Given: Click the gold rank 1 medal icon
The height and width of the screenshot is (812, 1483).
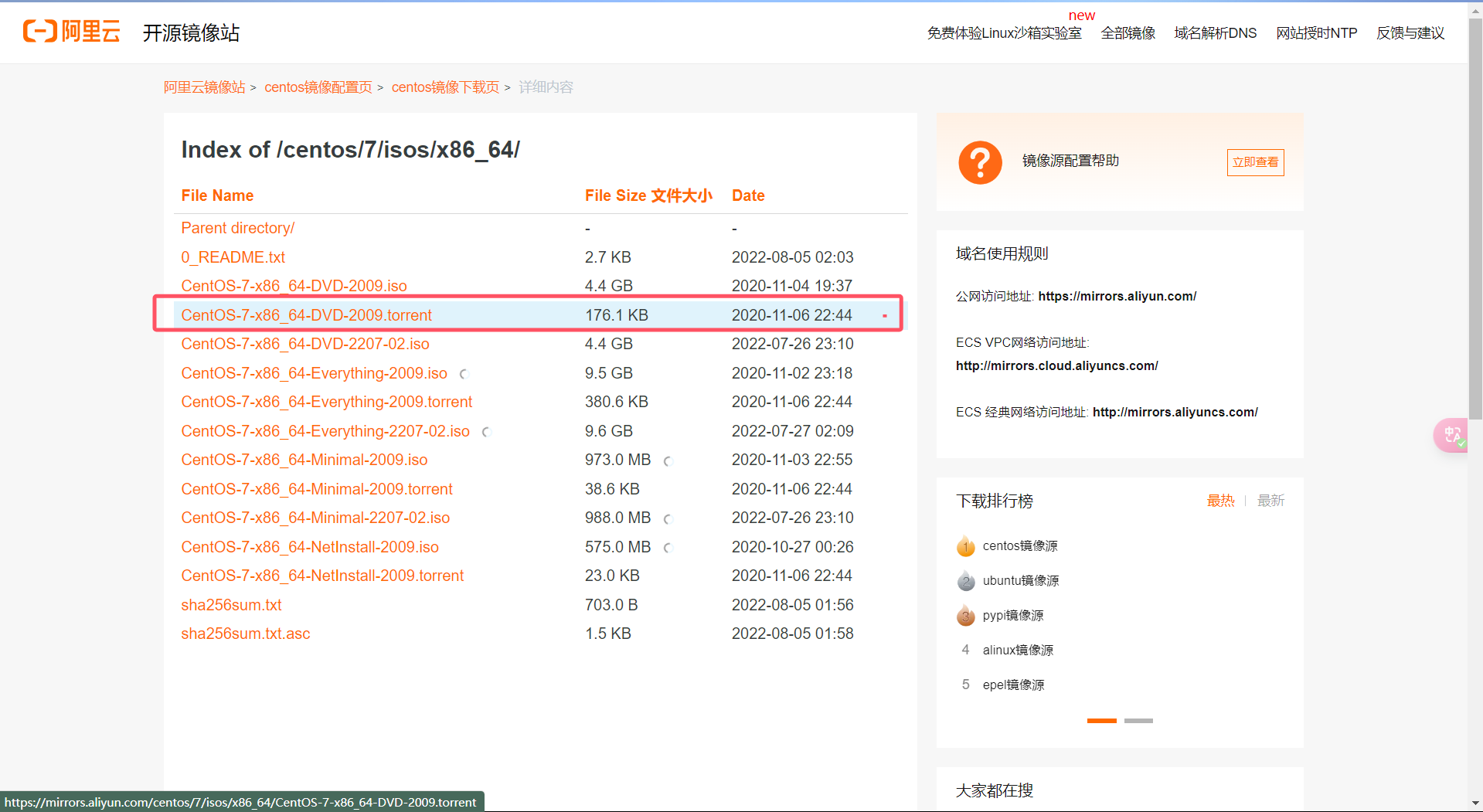Looking at the screenshot, I should (x=966, y=546).
